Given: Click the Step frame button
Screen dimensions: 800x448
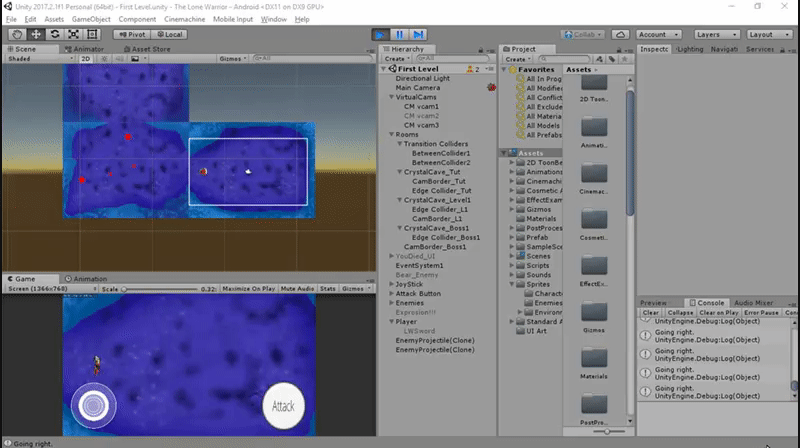Looking at the screenshot, I should pos(418,35).
